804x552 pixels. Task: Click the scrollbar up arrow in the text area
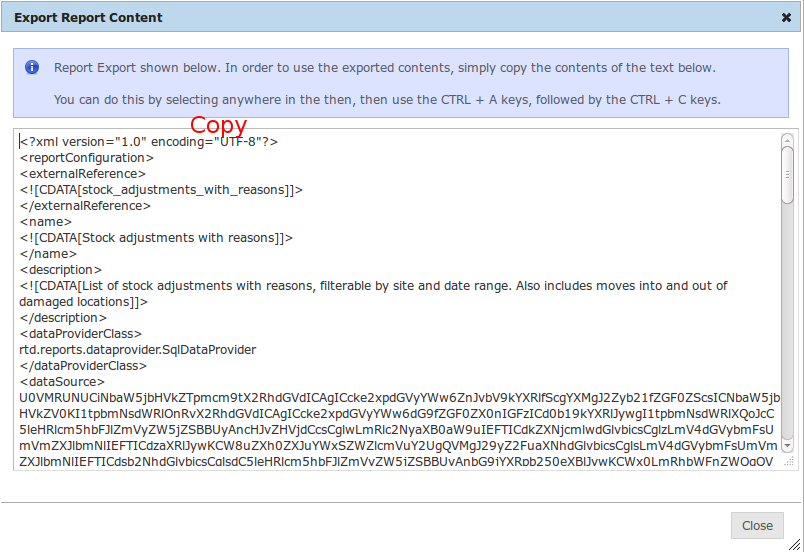point(787,138)
